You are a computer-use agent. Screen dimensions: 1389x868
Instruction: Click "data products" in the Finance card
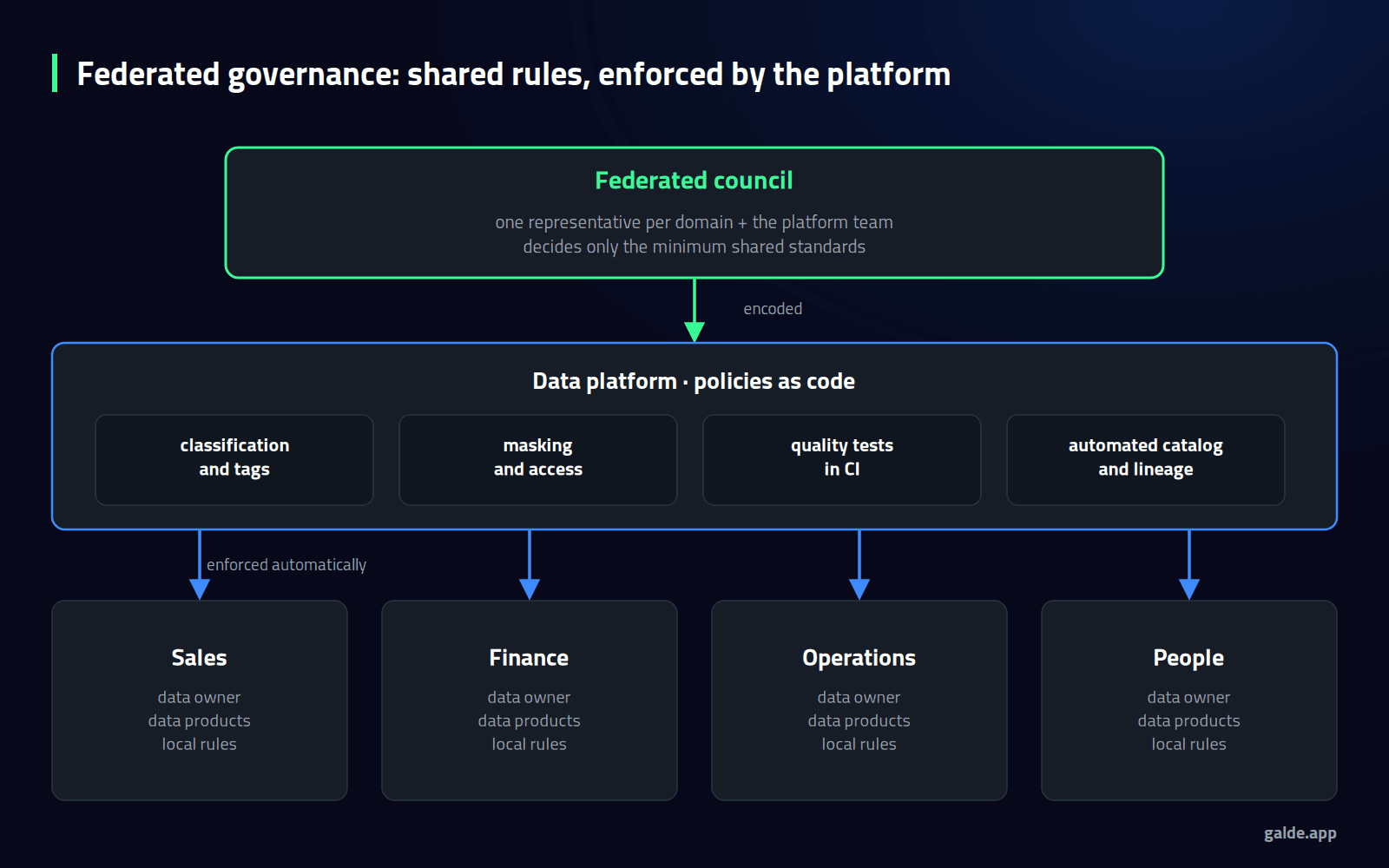tap(529, 720)
